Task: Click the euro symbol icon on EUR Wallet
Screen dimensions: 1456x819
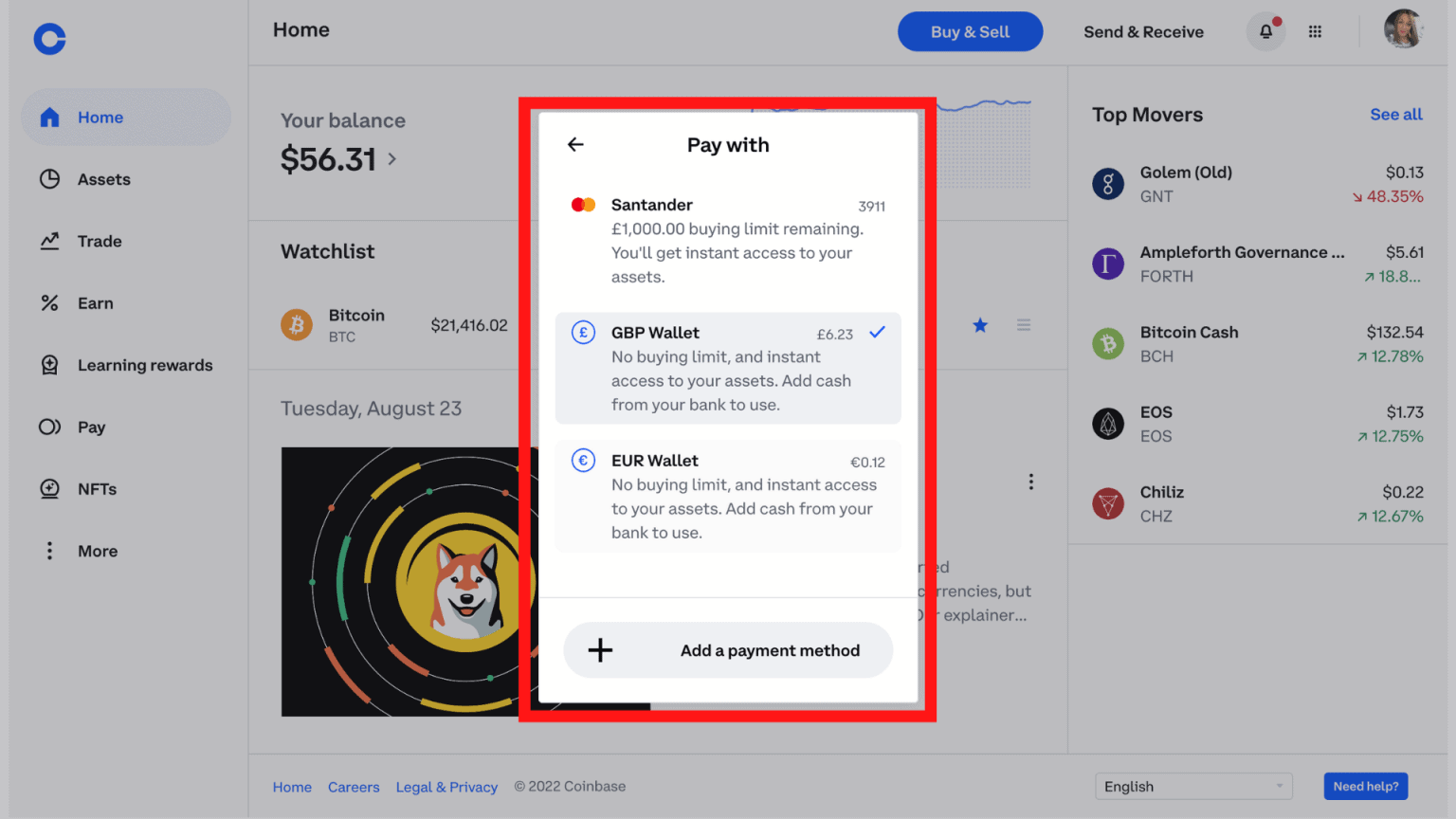Action: [x=583, y=461]
